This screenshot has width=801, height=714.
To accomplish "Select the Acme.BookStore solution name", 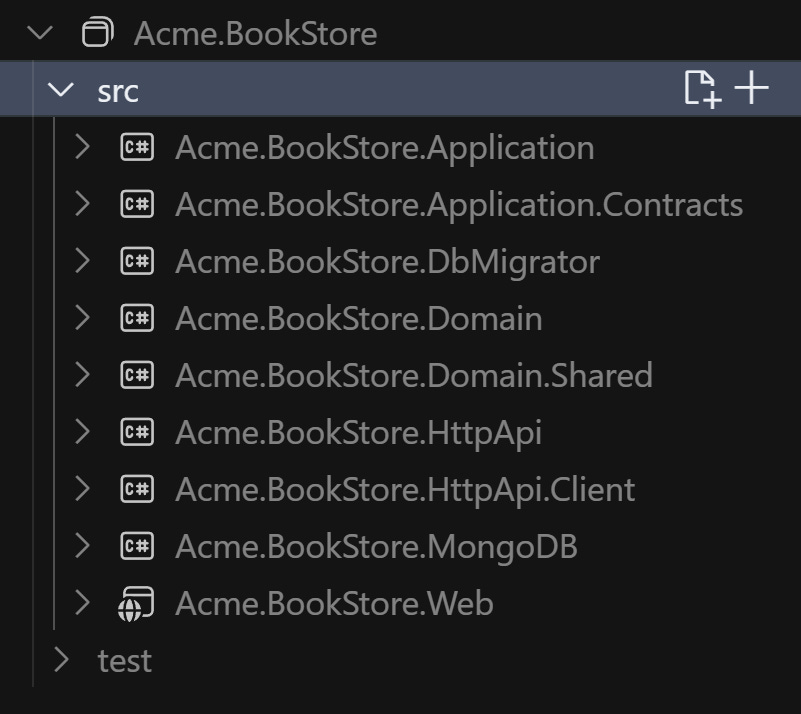I will coord(255,34).
